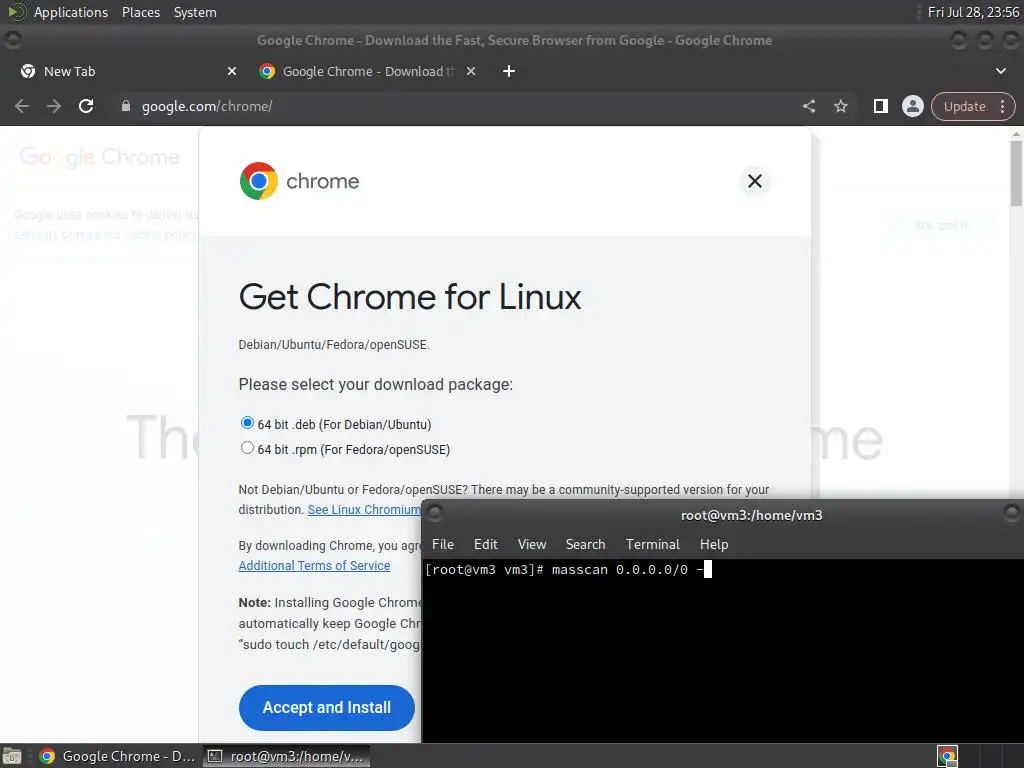Share this page via the share icon
1024x768 pixels.
tap(808, 106)
